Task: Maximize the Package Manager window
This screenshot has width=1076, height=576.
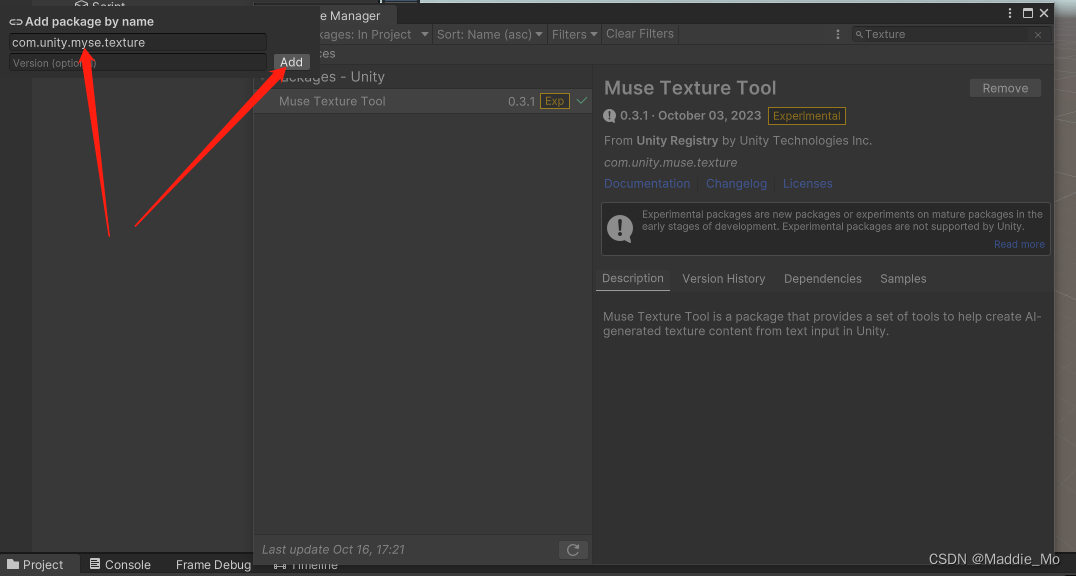Action: (x=1028, y=13)
